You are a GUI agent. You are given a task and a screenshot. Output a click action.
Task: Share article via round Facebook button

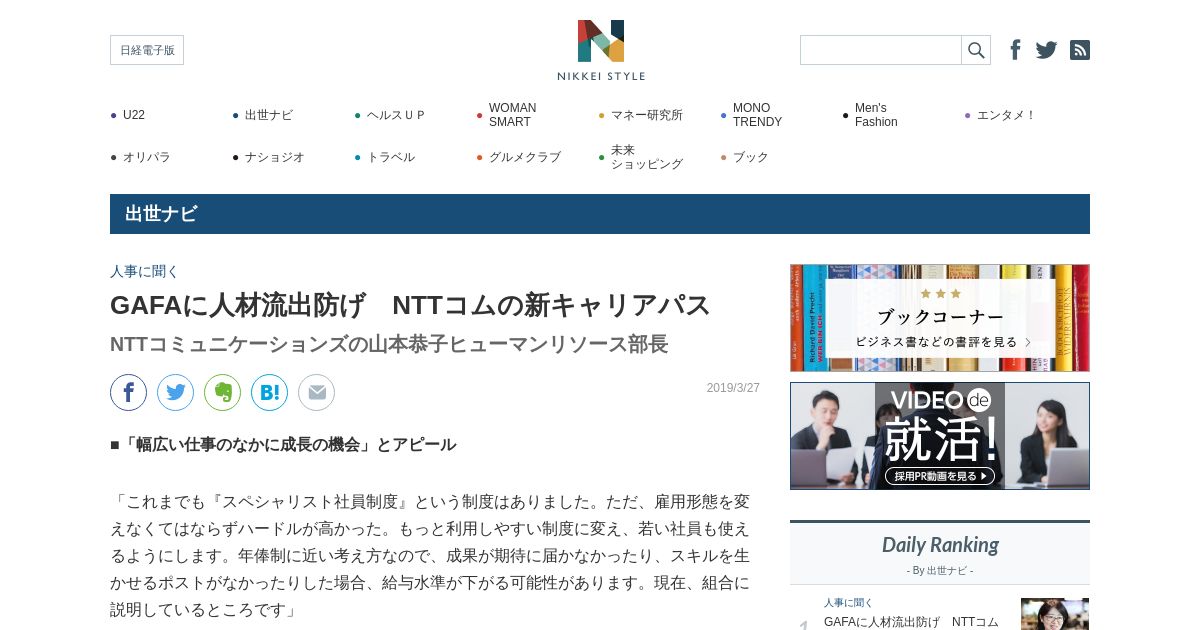click(129, 392)
